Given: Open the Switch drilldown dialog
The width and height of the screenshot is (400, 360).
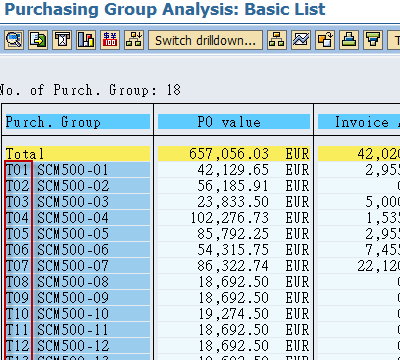Looking at the screenshot, I should [x=205, y=40].
